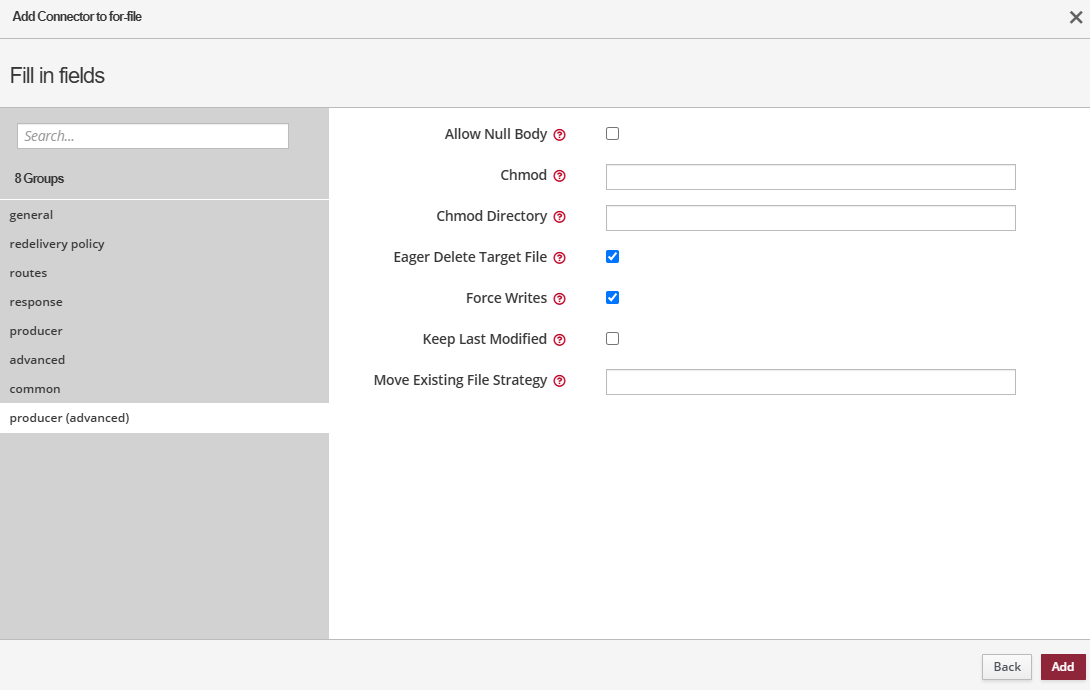1090x690 pixels.
Task: Switch to redelivery policy group
Action: pyautogui.click(x=57, y=244)
